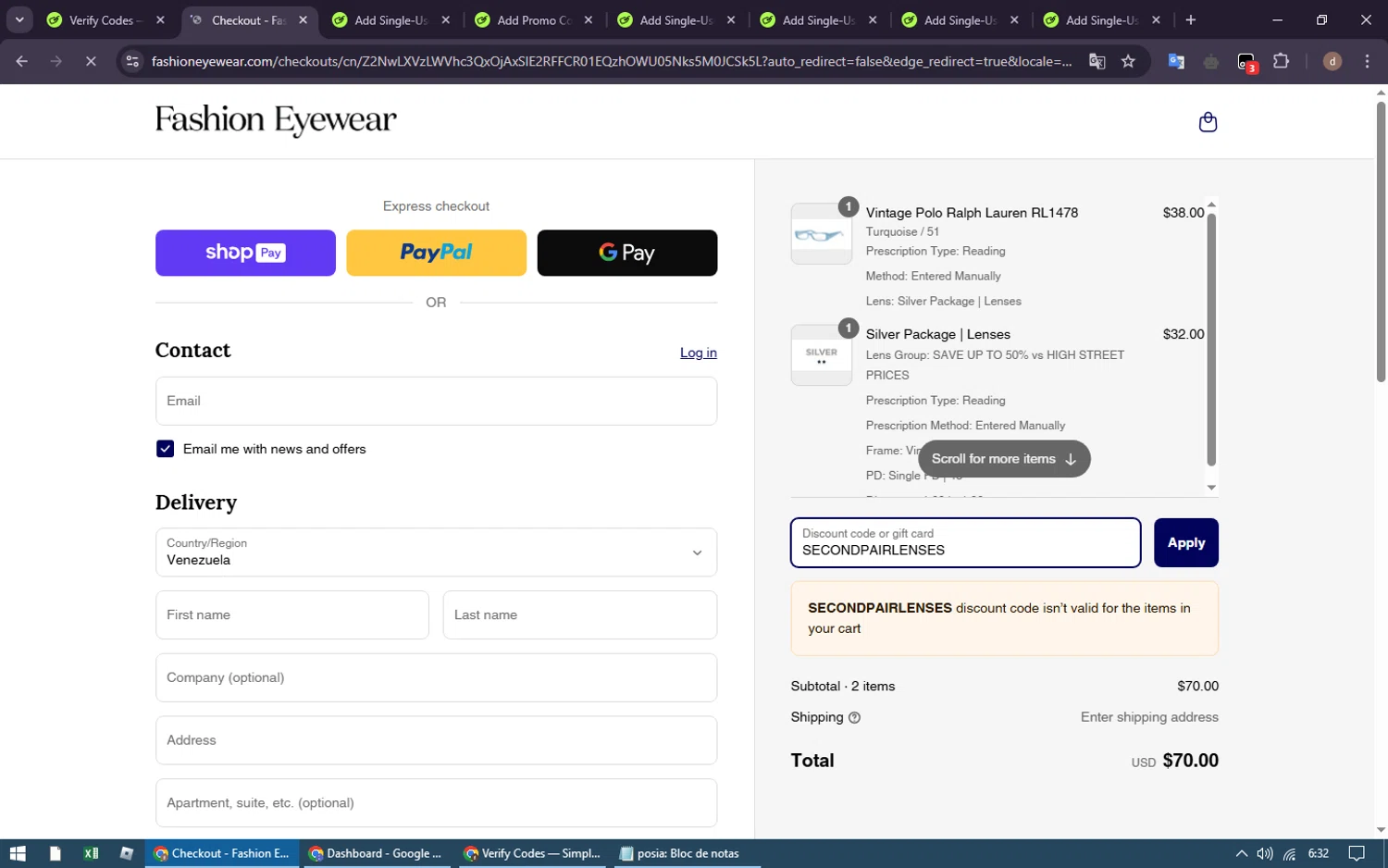The image size is (1388, 868).
Task: Click the Shipping help question icon
Action: coord(854,717)
